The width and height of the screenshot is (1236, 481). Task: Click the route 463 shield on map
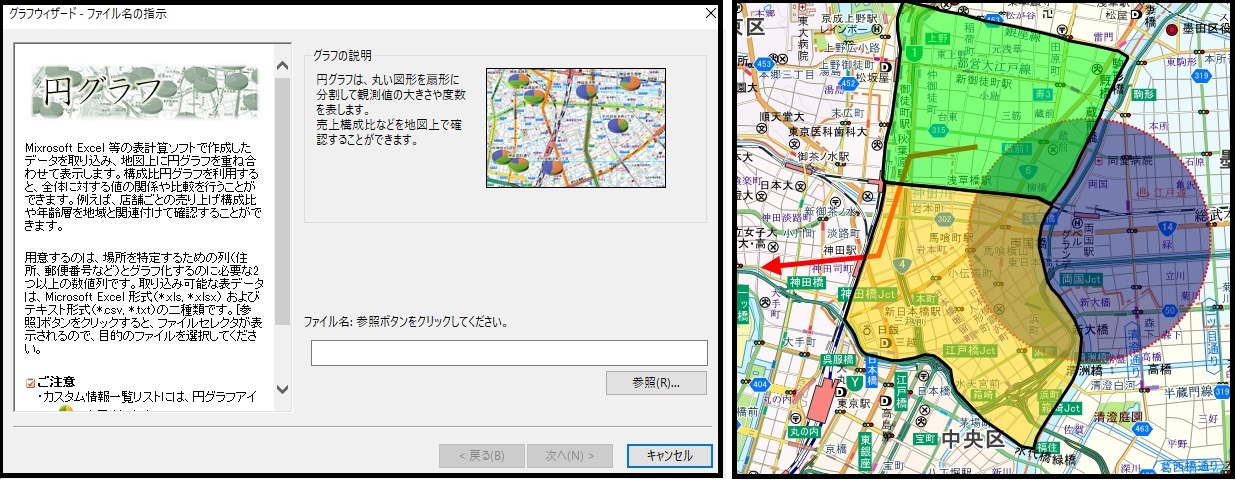pyautogui.click(x=1142, y=429)
